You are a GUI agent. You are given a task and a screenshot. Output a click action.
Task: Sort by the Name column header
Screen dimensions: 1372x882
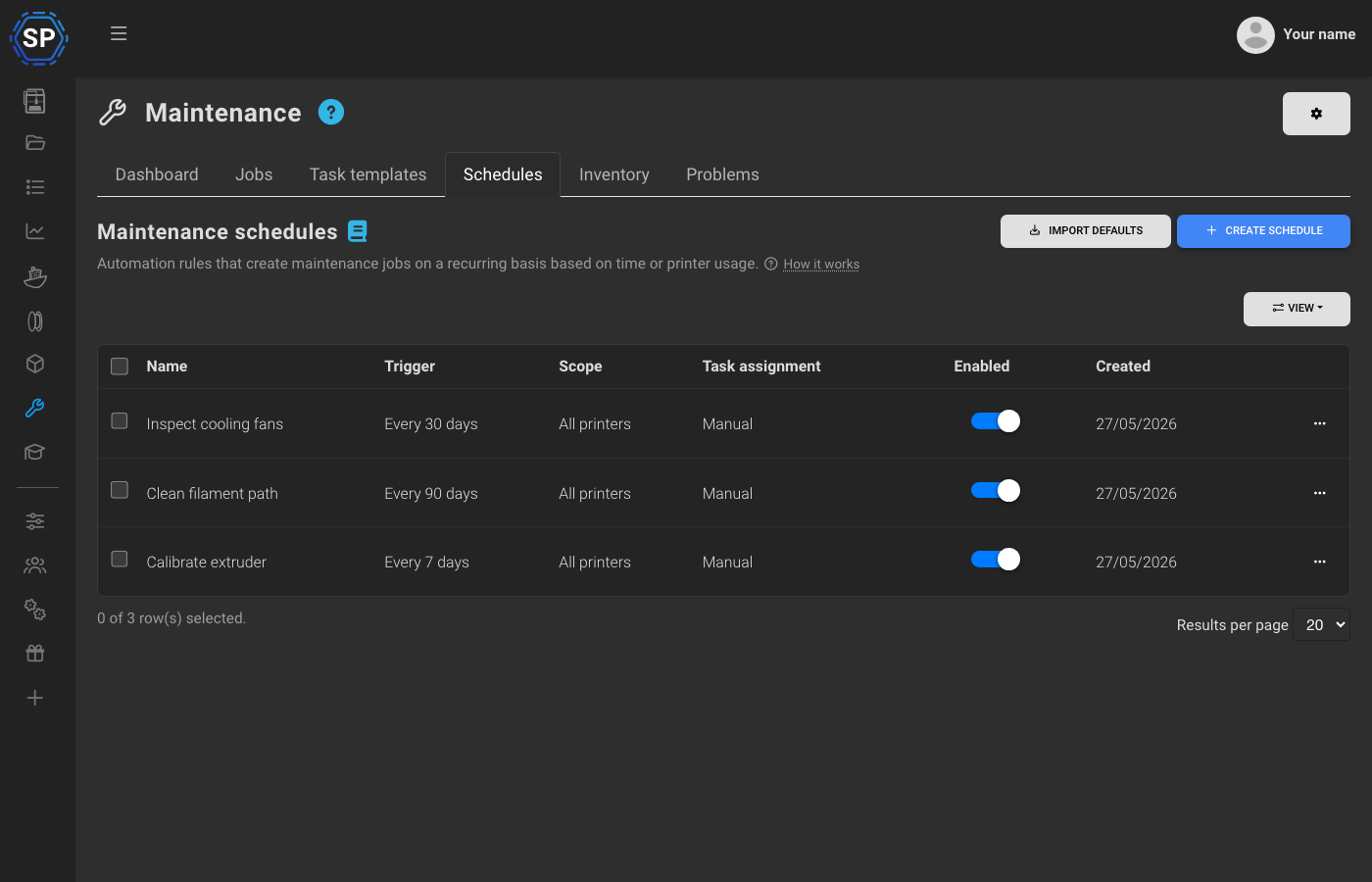[x=167, y=367]
